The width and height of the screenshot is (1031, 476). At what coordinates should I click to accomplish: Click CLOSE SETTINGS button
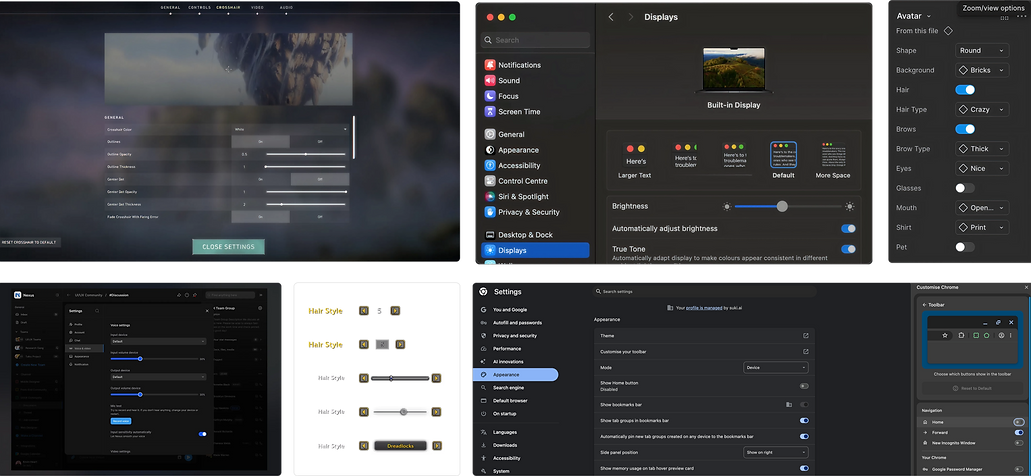point(228,247)
